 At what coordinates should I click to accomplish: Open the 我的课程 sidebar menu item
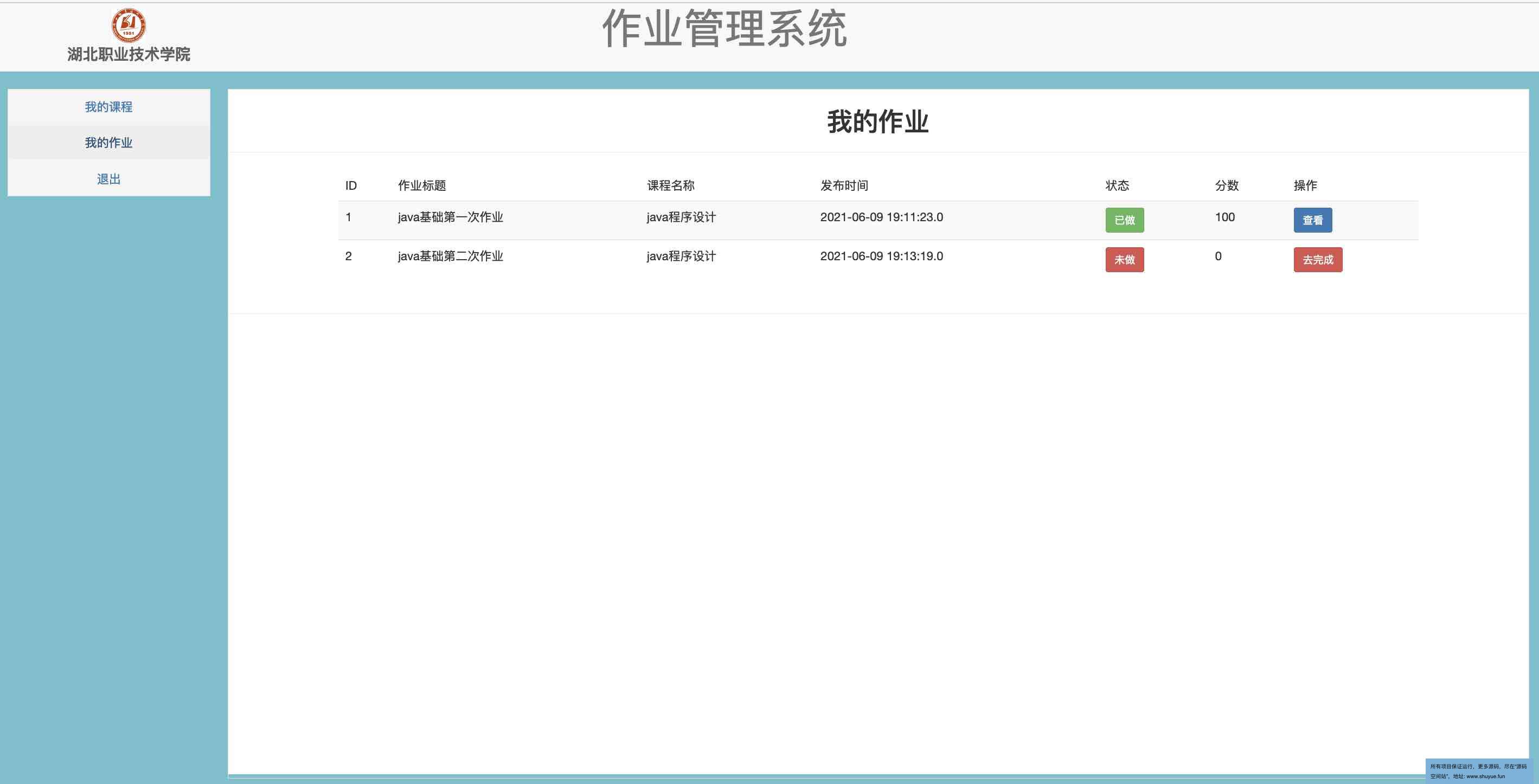coord(109,107)
